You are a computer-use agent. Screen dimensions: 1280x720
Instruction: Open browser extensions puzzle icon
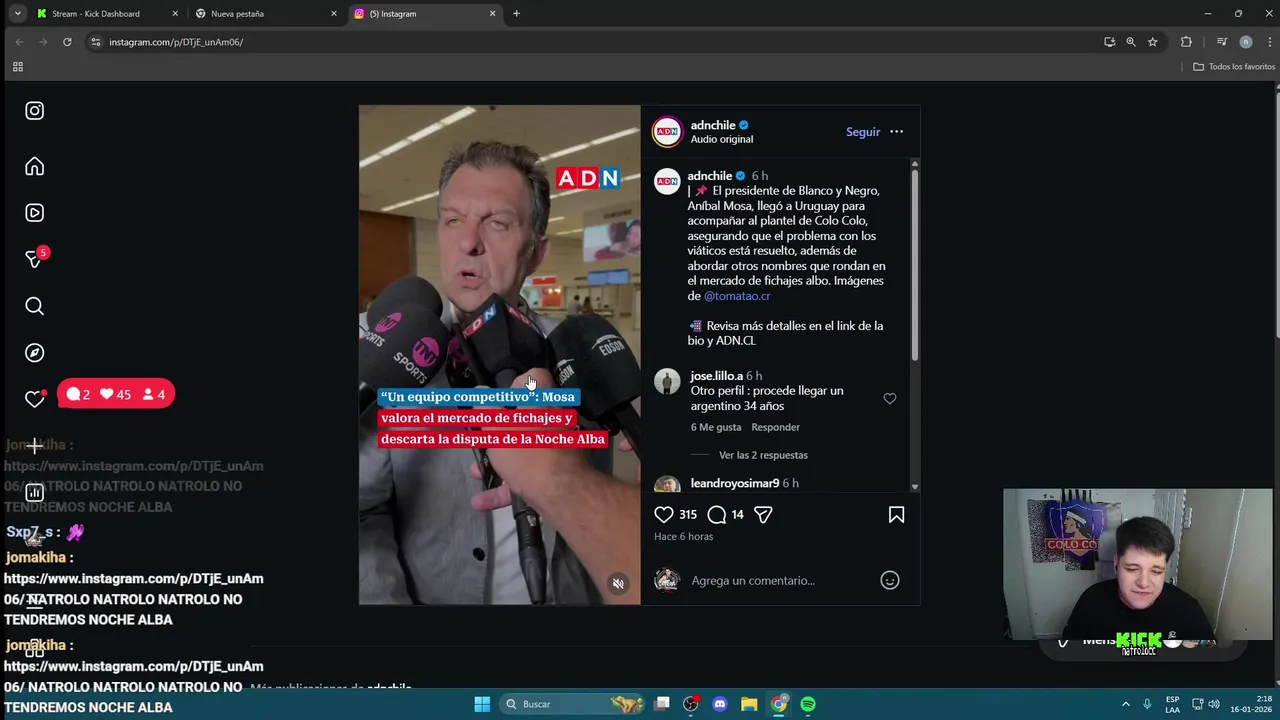point(1186,42)
